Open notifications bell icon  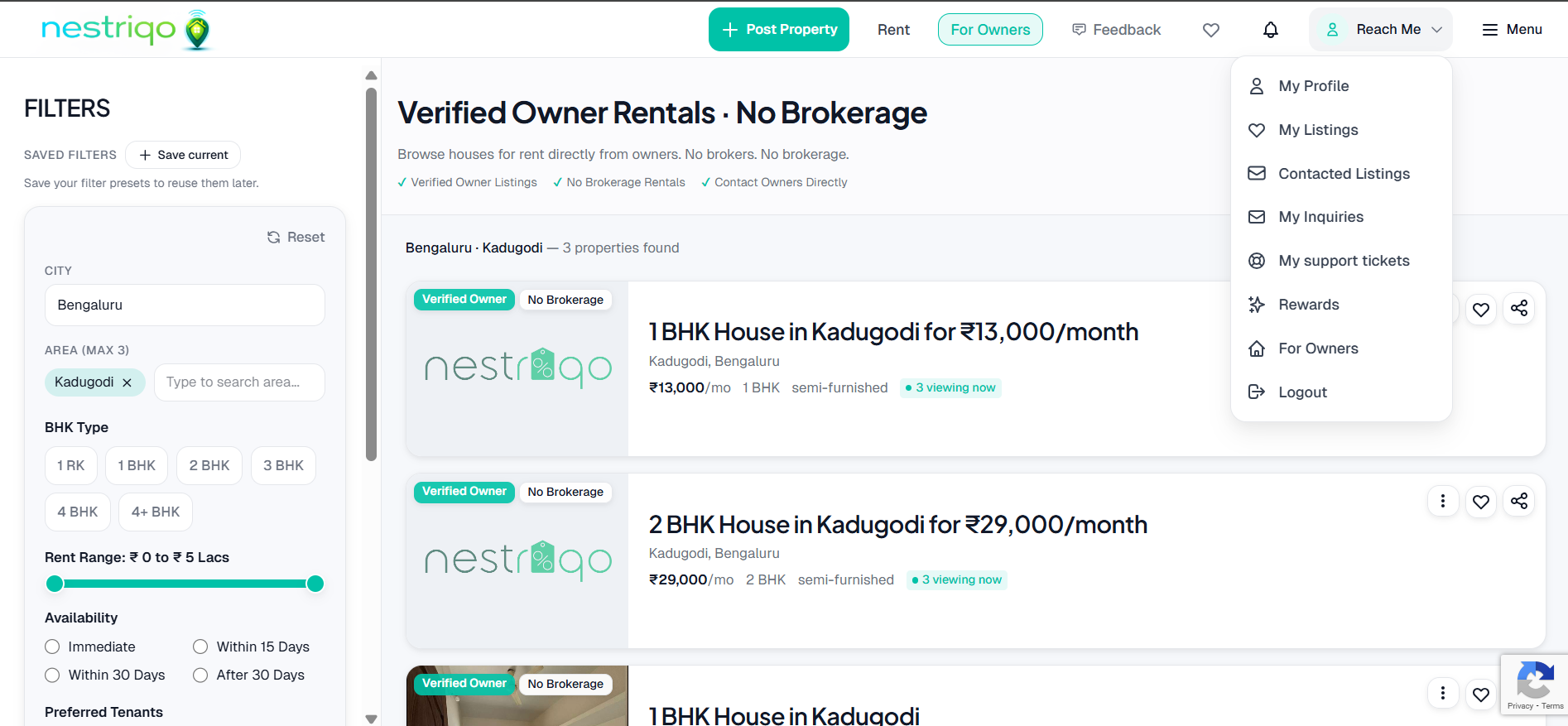(x=1271, y=30)
